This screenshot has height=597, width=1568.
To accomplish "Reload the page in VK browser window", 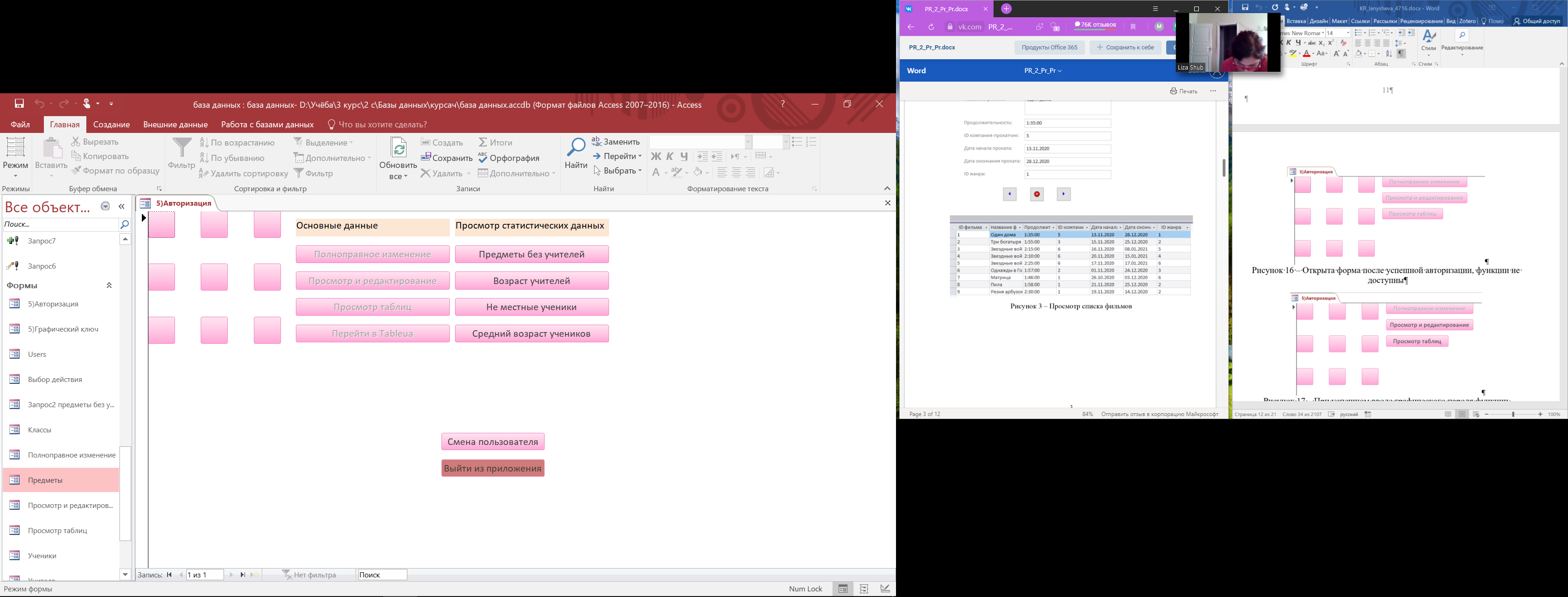I will (931, 27).
